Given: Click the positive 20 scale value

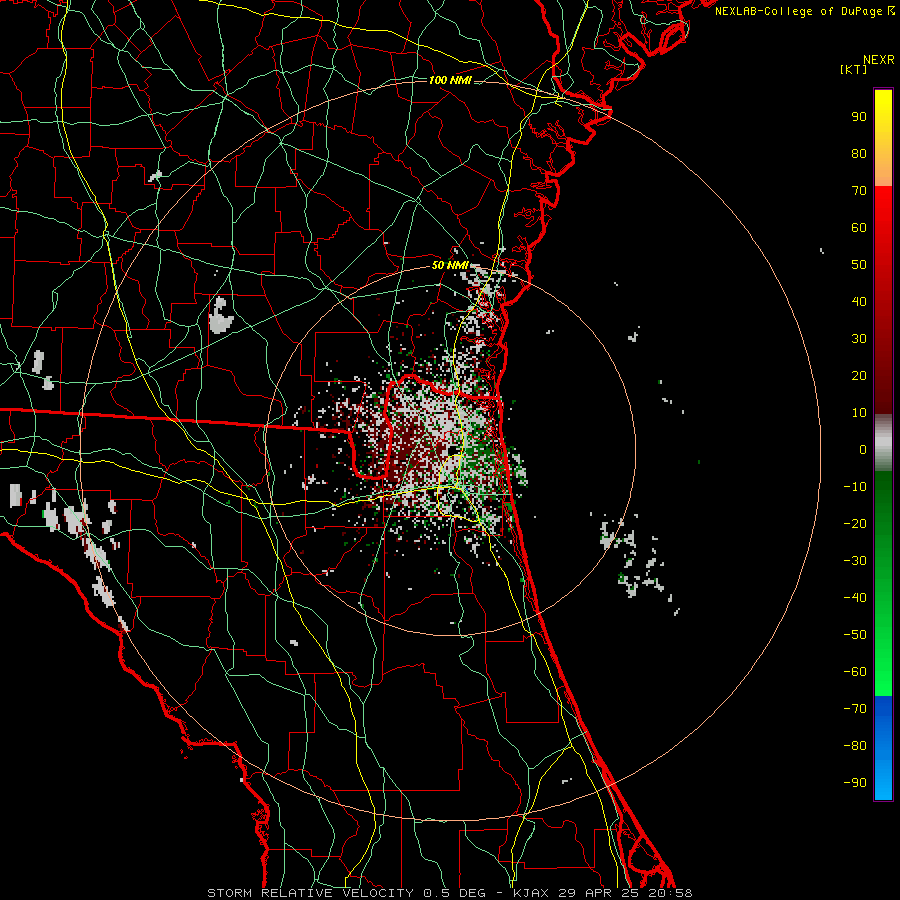Looking at the screenshot, I should (859, 375).
